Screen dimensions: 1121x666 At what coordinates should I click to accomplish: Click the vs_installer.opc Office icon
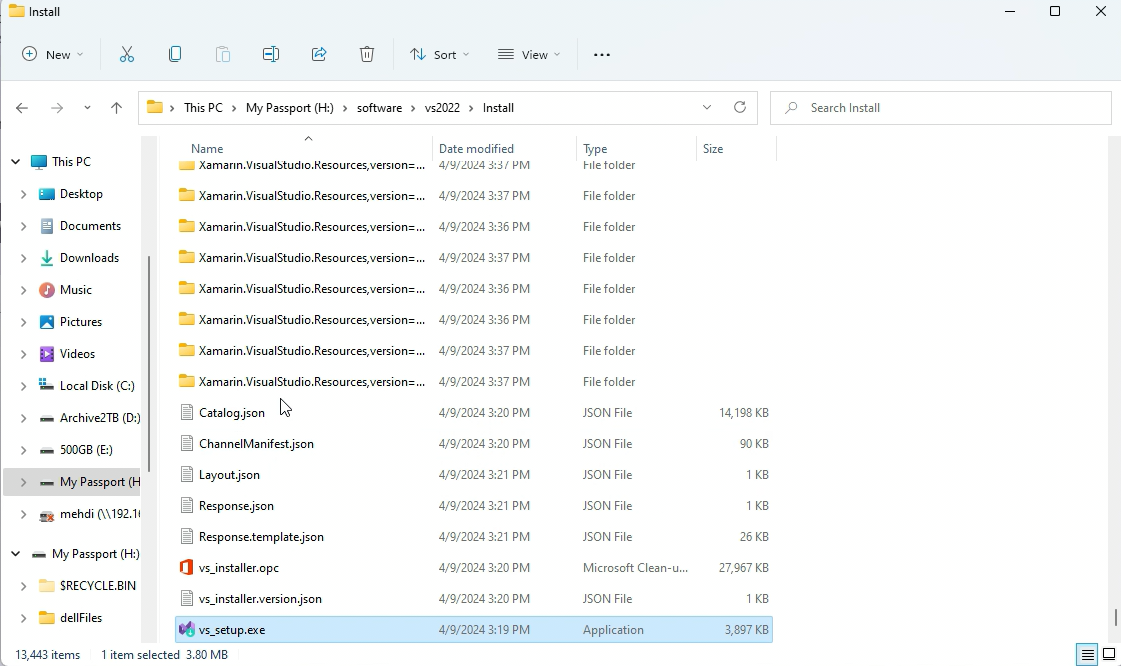(187, 567)
